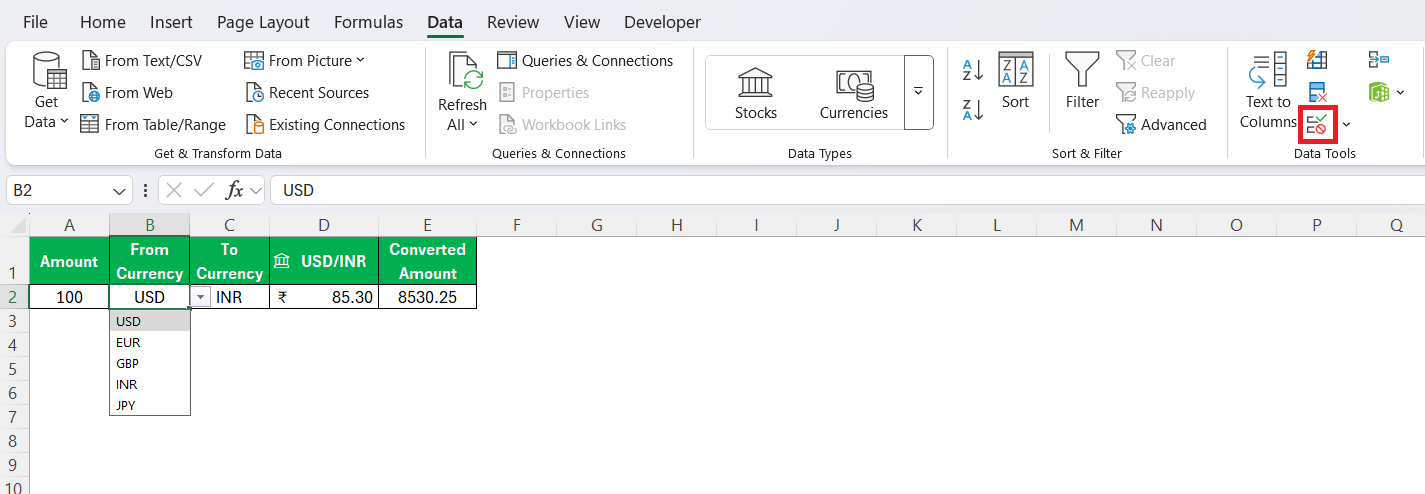
Task: Expand the Refresh All dropdown arrow
Action: [x=473, y=124]
